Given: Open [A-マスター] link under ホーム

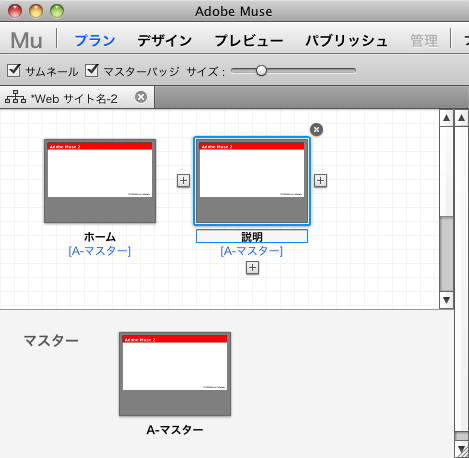Looking at the screenshot, I should coord(99,251).
